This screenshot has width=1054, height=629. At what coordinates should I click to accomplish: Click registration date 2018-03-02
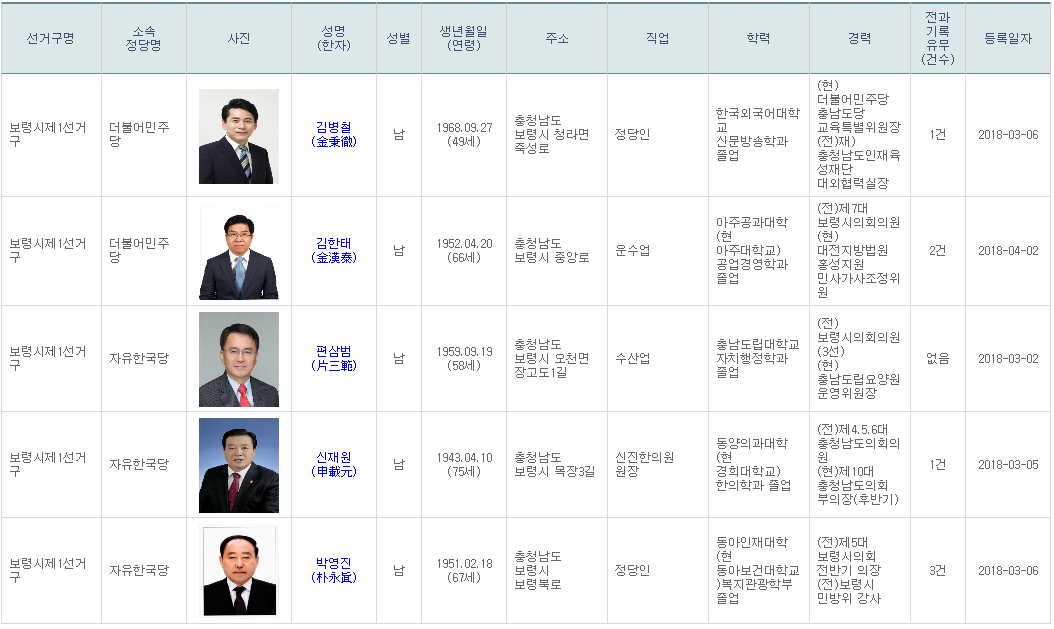click(x=1008, y=359)
